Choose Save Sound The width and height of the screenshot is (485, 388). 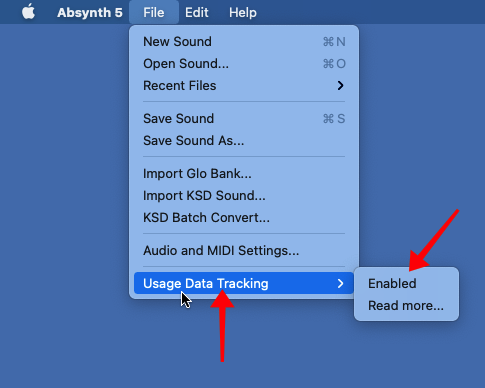tap(244, 119)
